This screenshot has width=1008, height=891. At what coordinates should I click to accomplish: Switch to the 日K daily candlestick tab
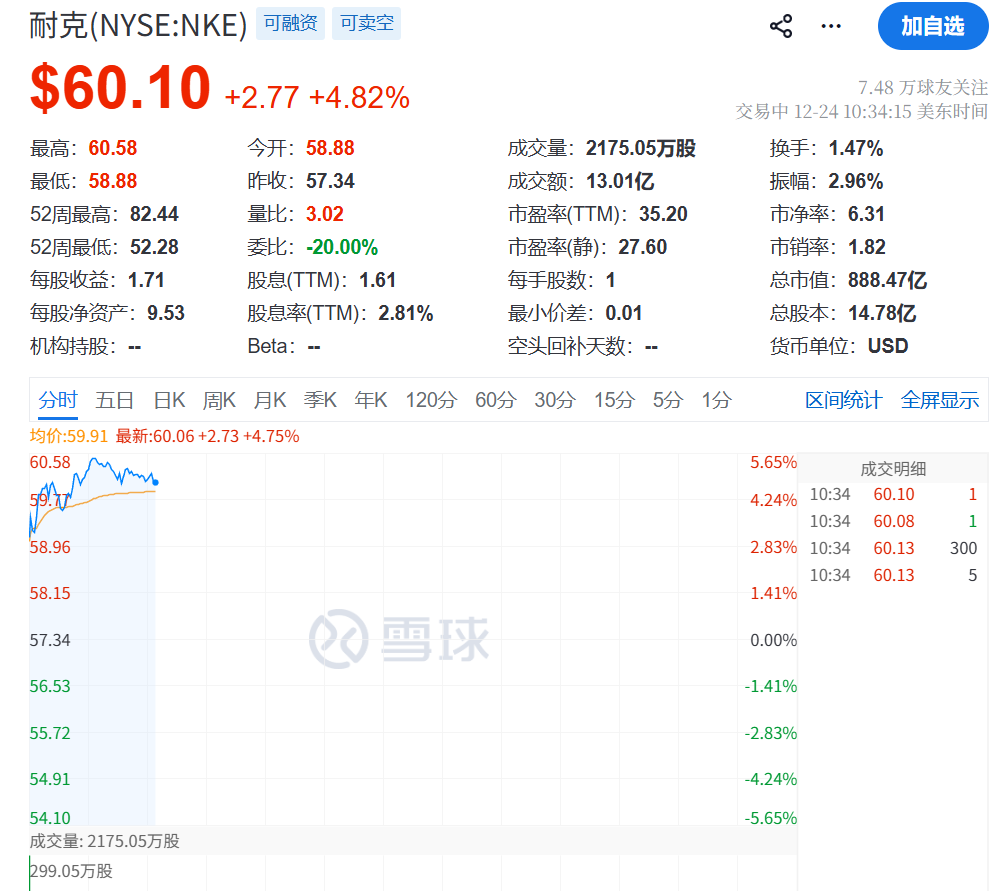tap(168, 399)
